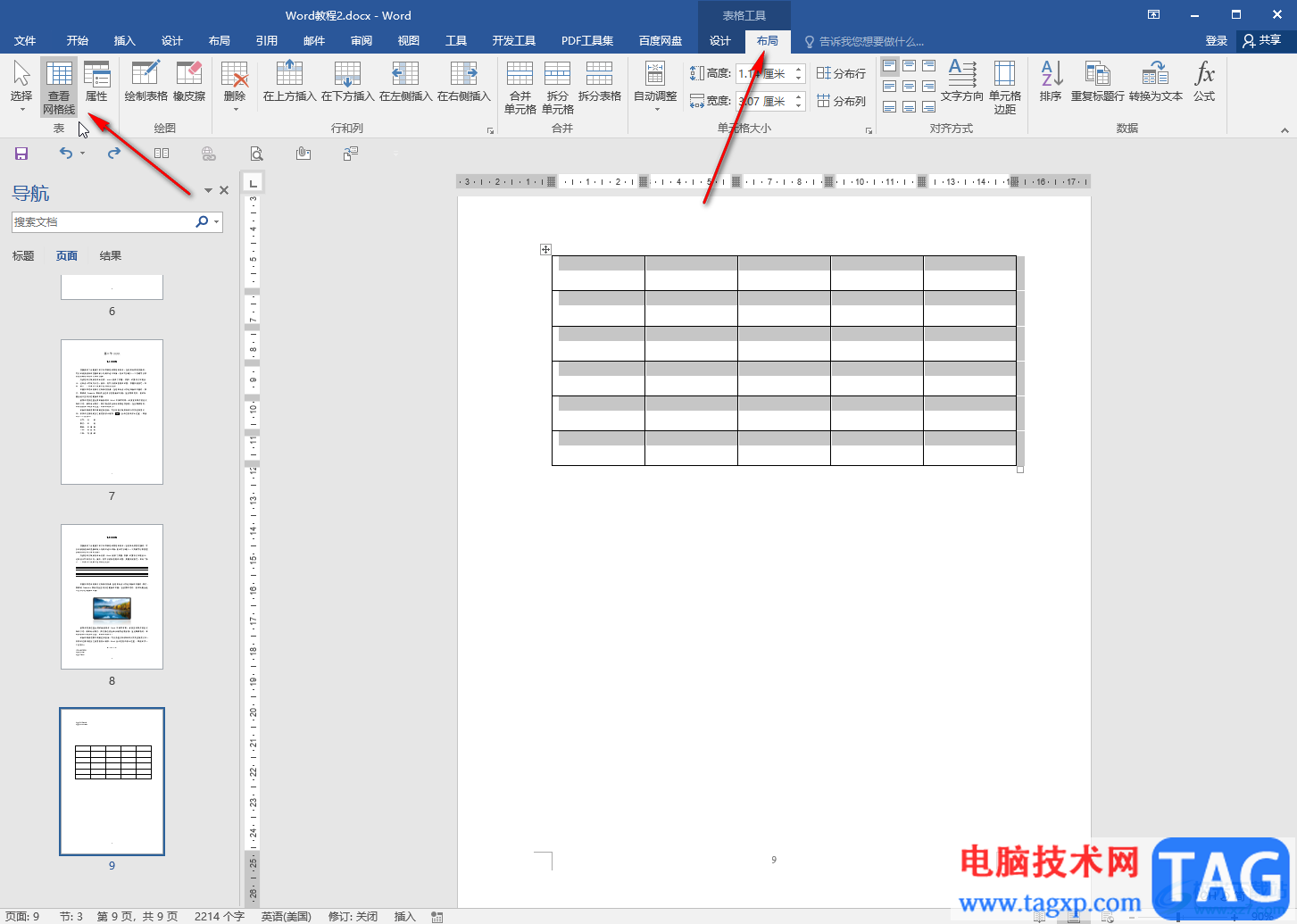Viewport: 1297px width, 924px height.
Task: Click 拆分单元格 (Split Cells)
Action: pyautogui.click(x=558, y=87)
